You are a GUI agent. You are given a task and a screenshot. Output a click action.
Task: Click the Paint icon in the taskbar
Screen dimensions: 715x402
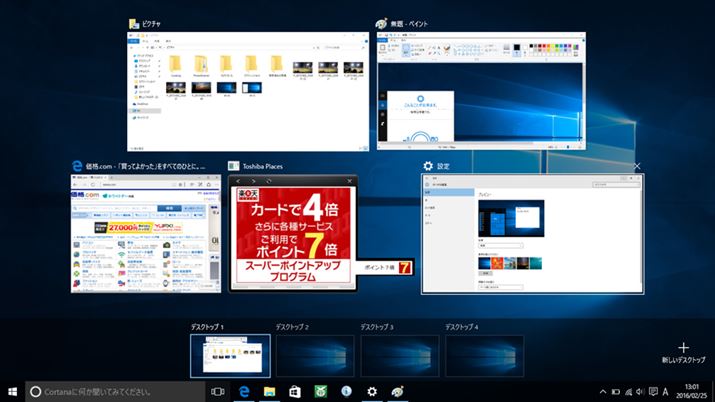pos(398,391)
